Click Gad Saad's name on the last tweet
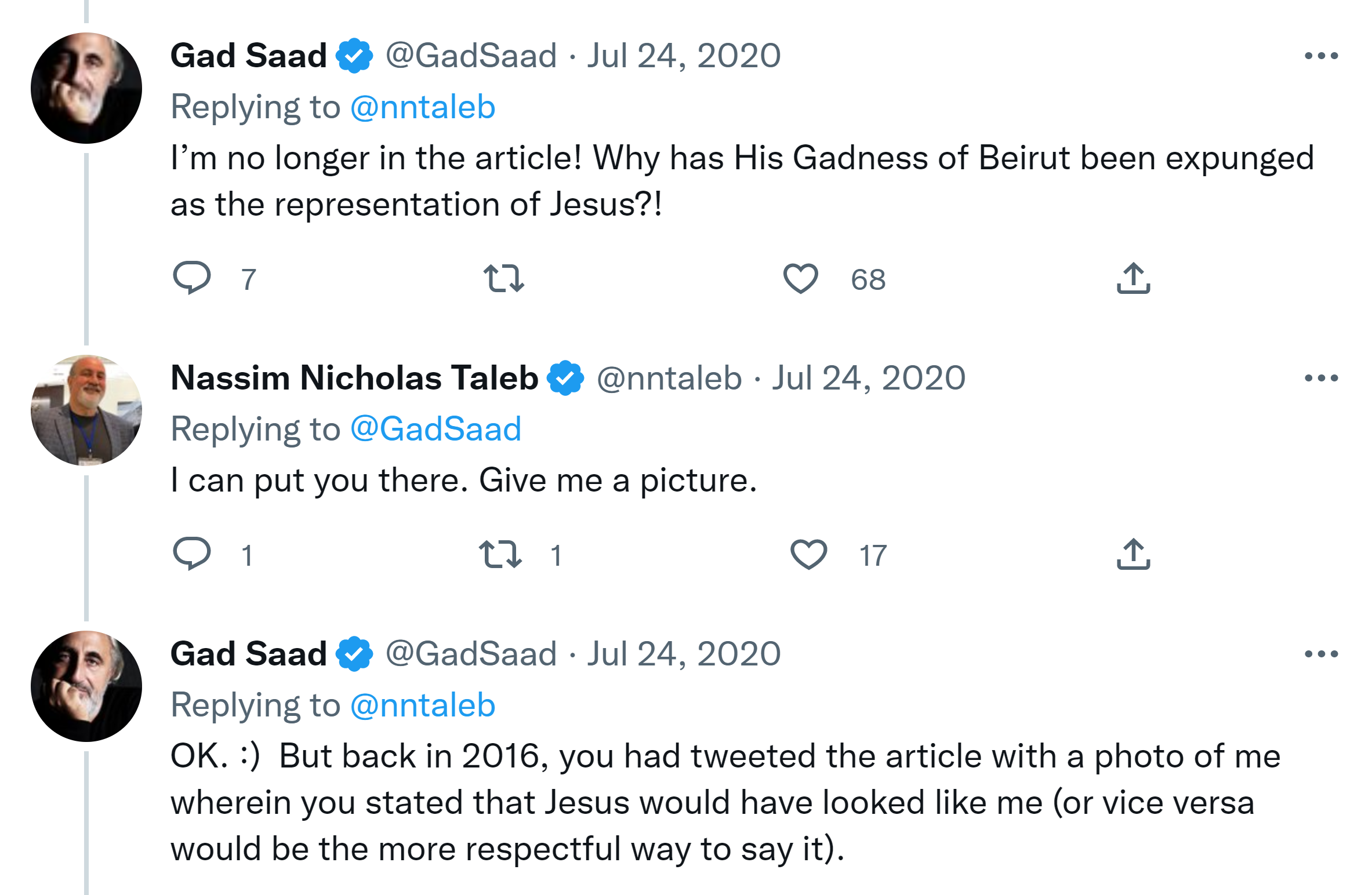 (248, 654)
